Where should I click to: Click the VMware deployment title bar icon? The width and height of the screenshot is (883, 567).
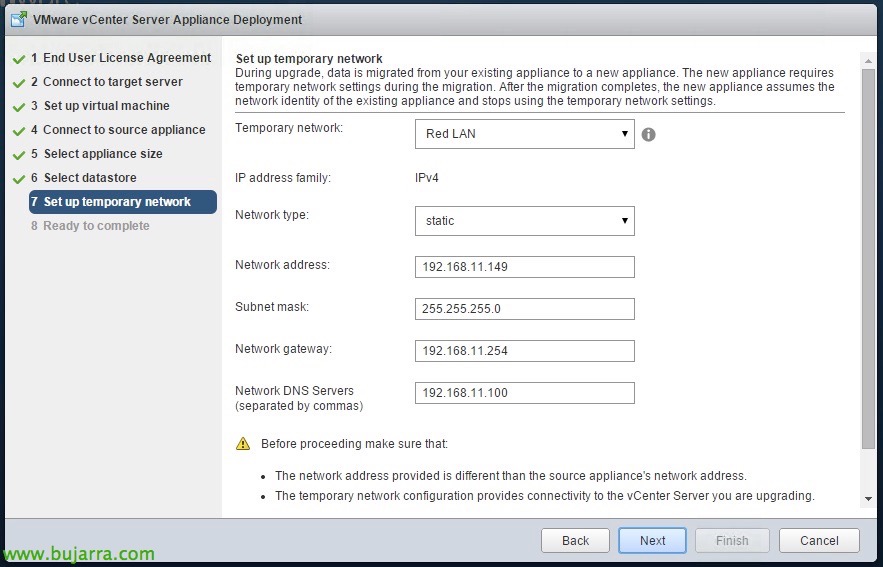point(19,20)
